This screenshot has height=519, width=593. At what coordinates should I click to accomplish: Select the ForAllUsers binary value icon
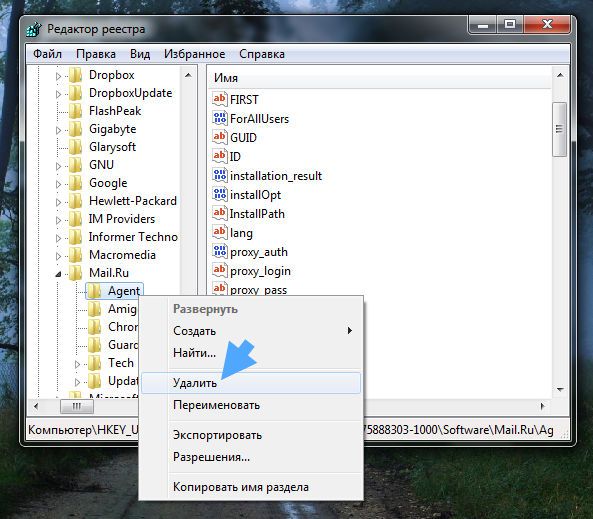click(220, 118)
